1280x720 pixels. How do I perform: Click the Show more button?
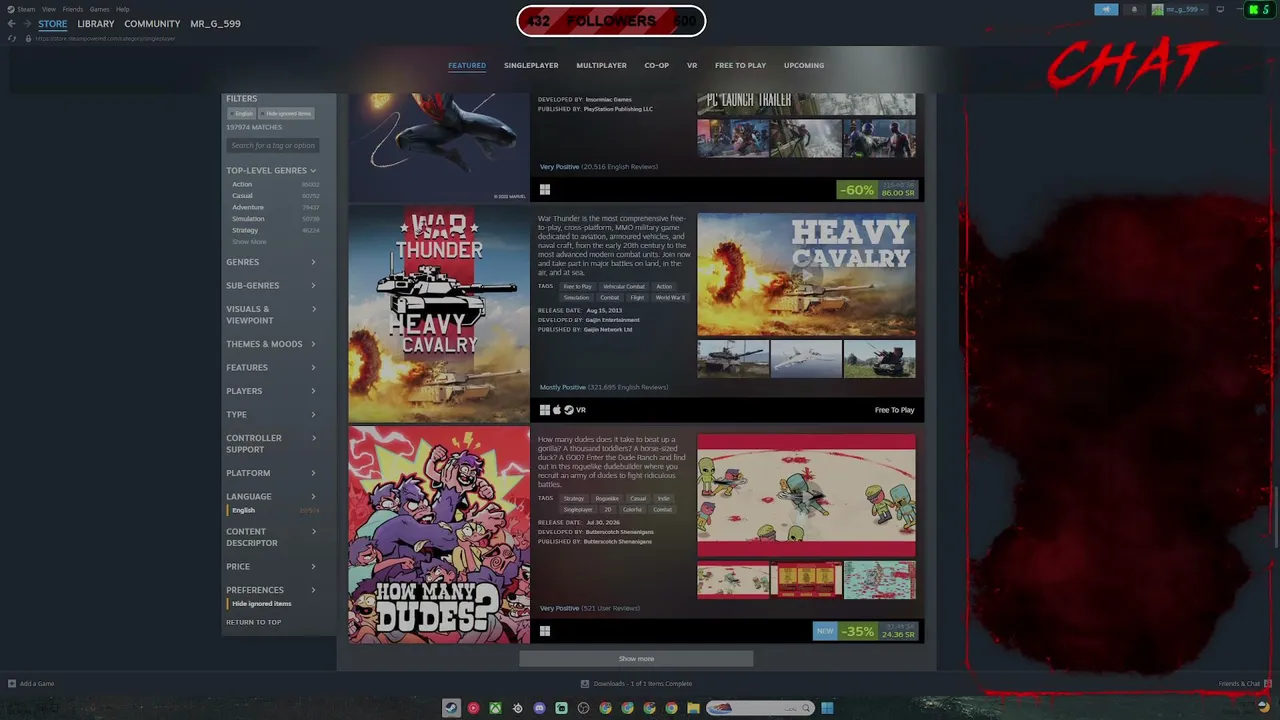point(636,659)
